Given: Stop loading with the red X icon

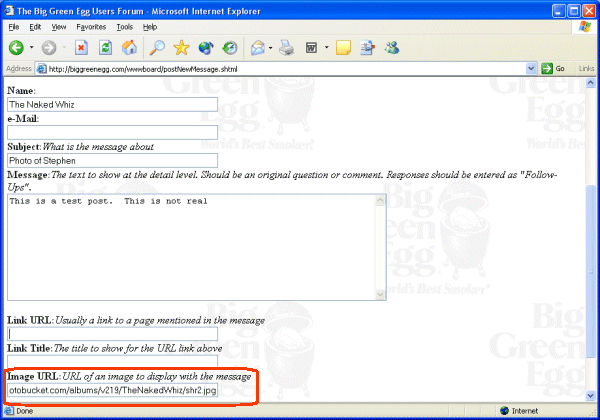Looking at the screenshot, I should click(81, 48).
